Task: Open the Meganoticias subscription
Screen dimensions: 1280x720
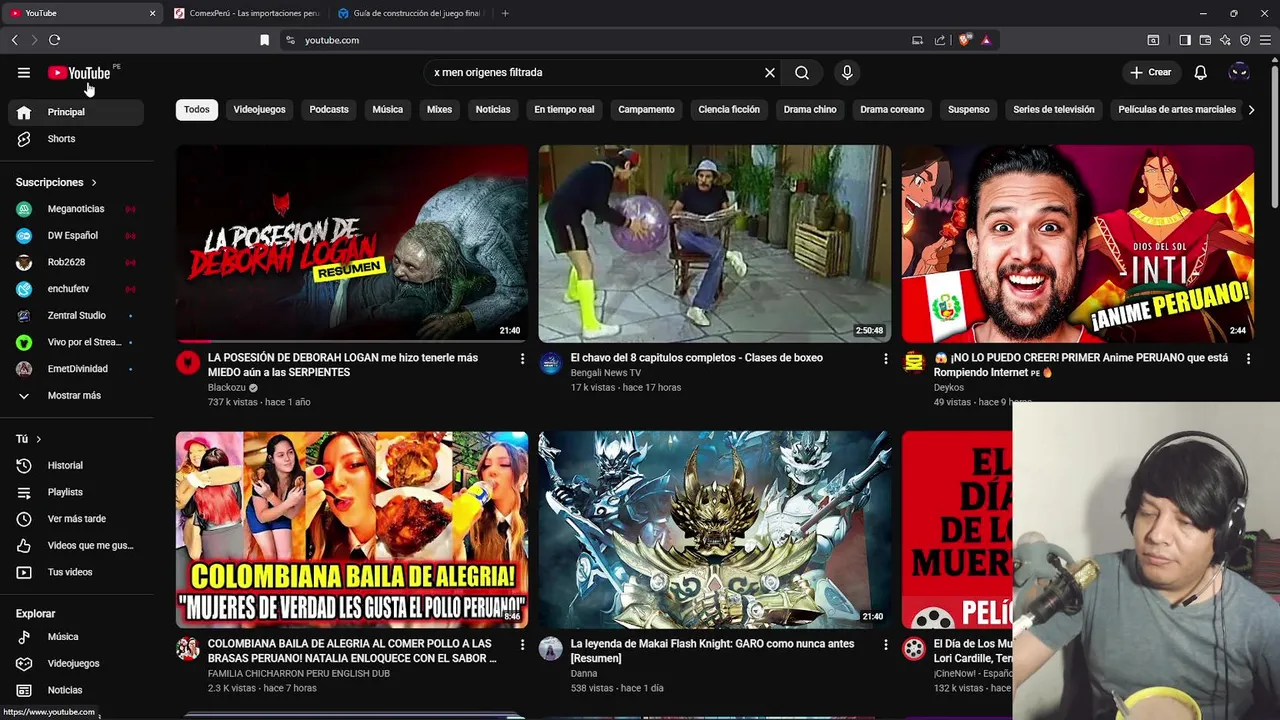Action: [x=76, y=209]
